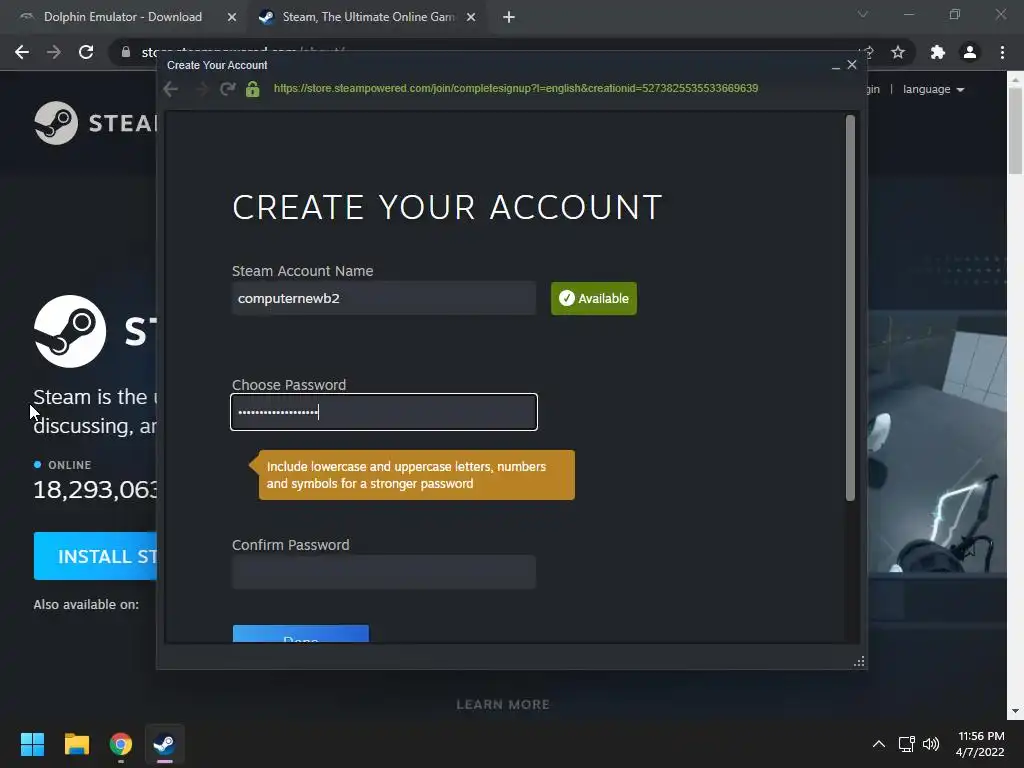Image resolution: width=1024 pixels, height=768 pixels.
Task: Click the green Available indicator
Action: click(x=594, y=298)
